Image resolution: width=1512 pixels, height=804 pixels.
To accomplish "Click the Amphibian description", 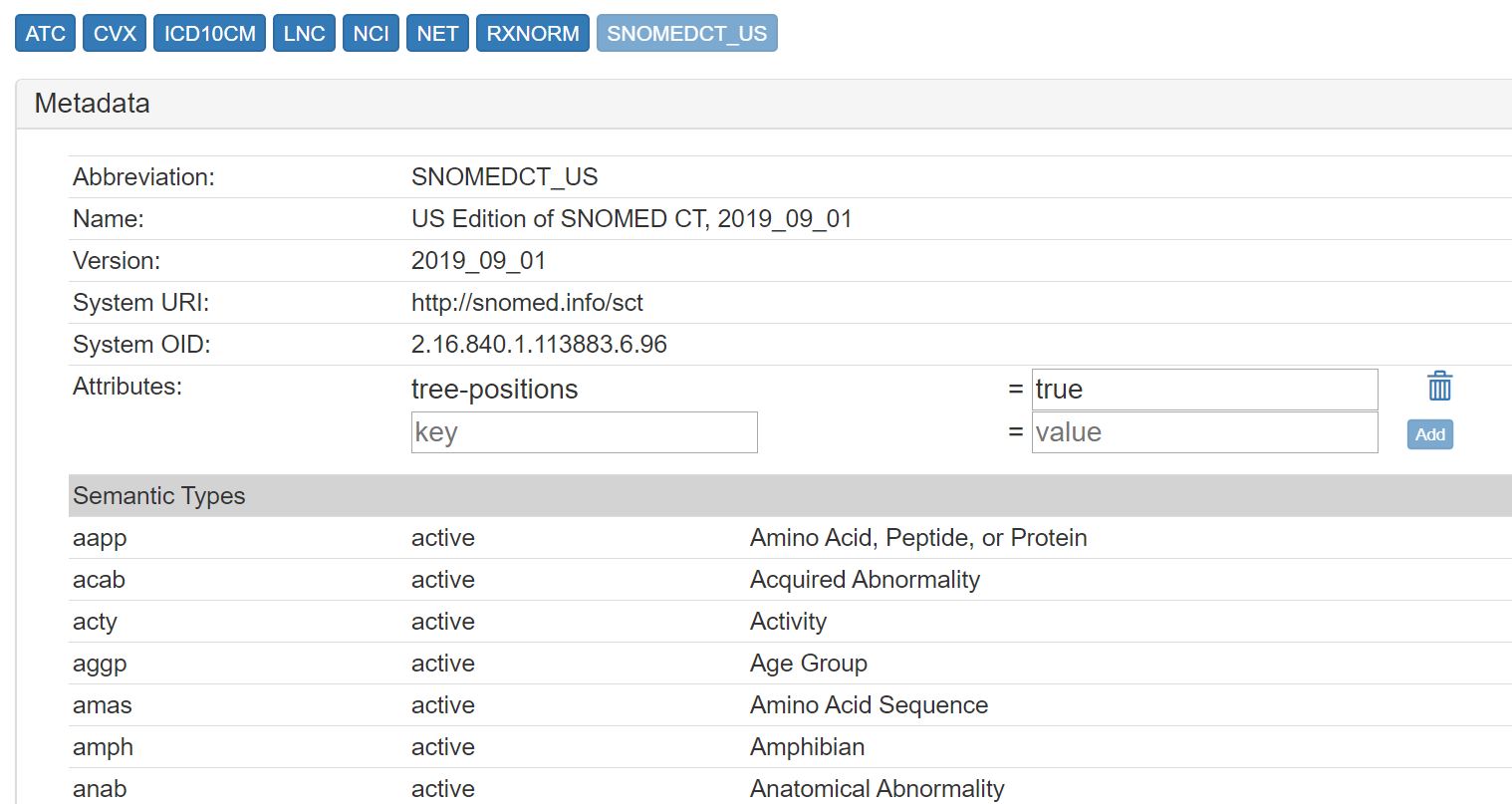I will [x=807, y=747].
